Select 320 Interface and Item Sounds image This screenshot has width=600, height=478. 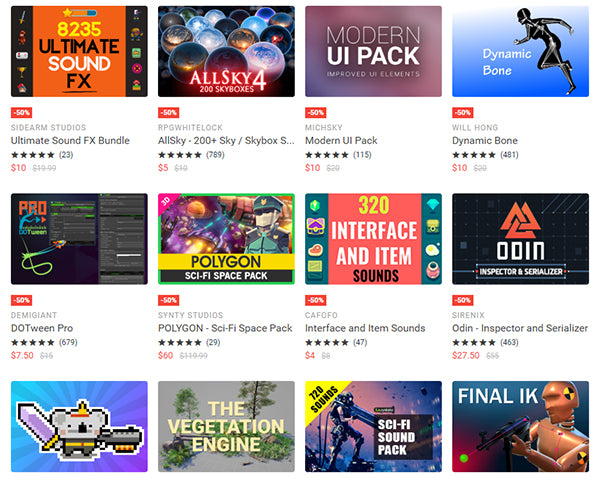click(x=373, y=239)
